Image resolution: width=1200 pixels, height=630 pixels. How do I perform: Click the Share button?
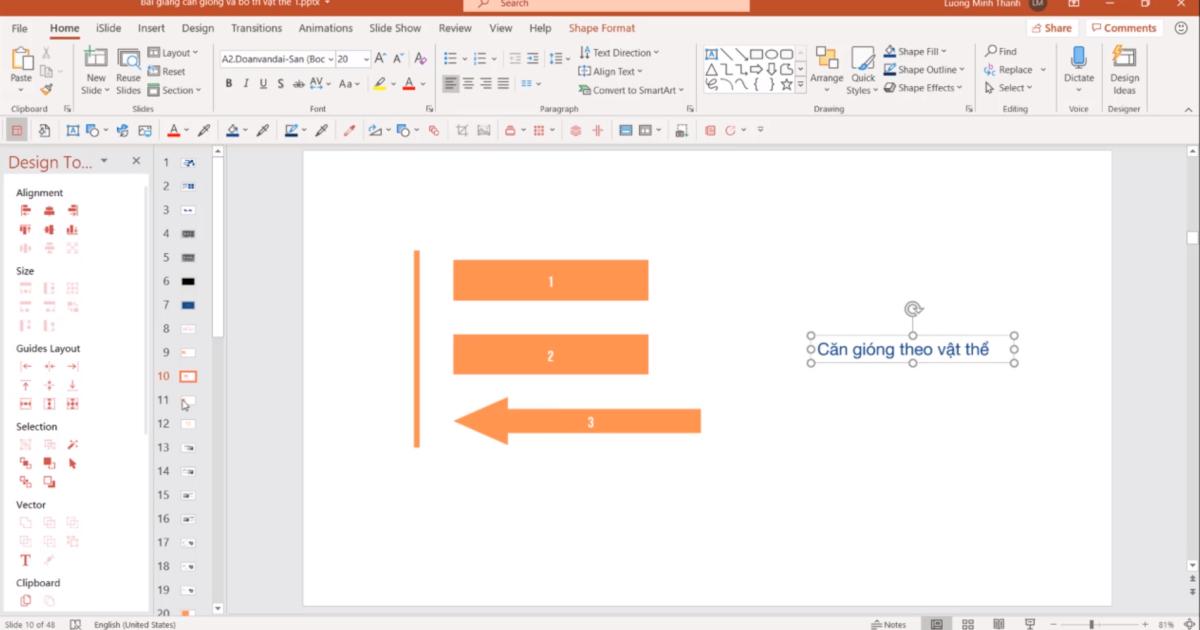point(1051,28)
